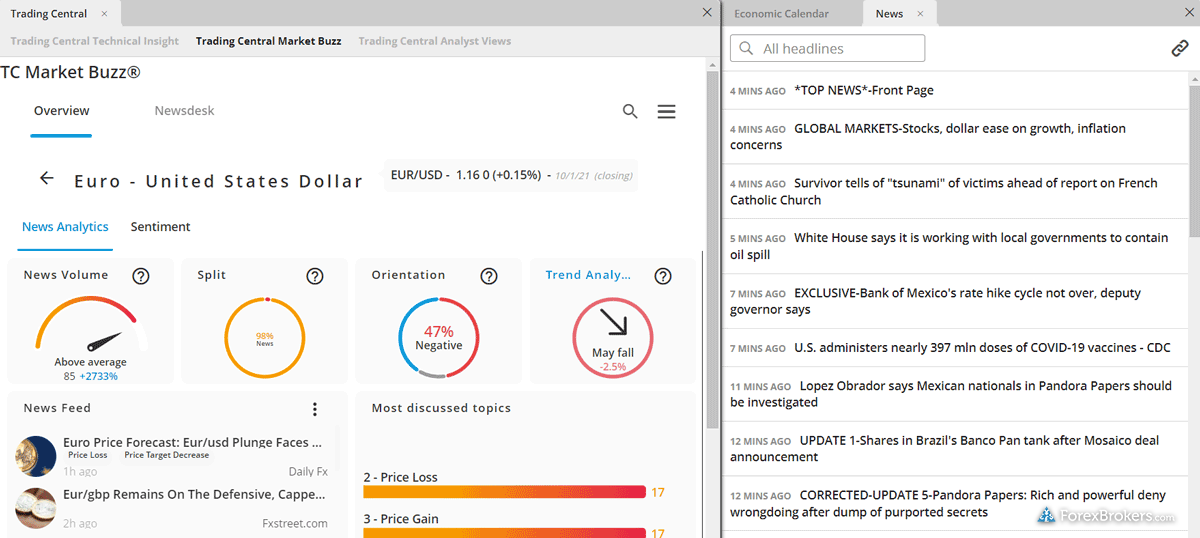Select the Overview tab

(62, 111)
